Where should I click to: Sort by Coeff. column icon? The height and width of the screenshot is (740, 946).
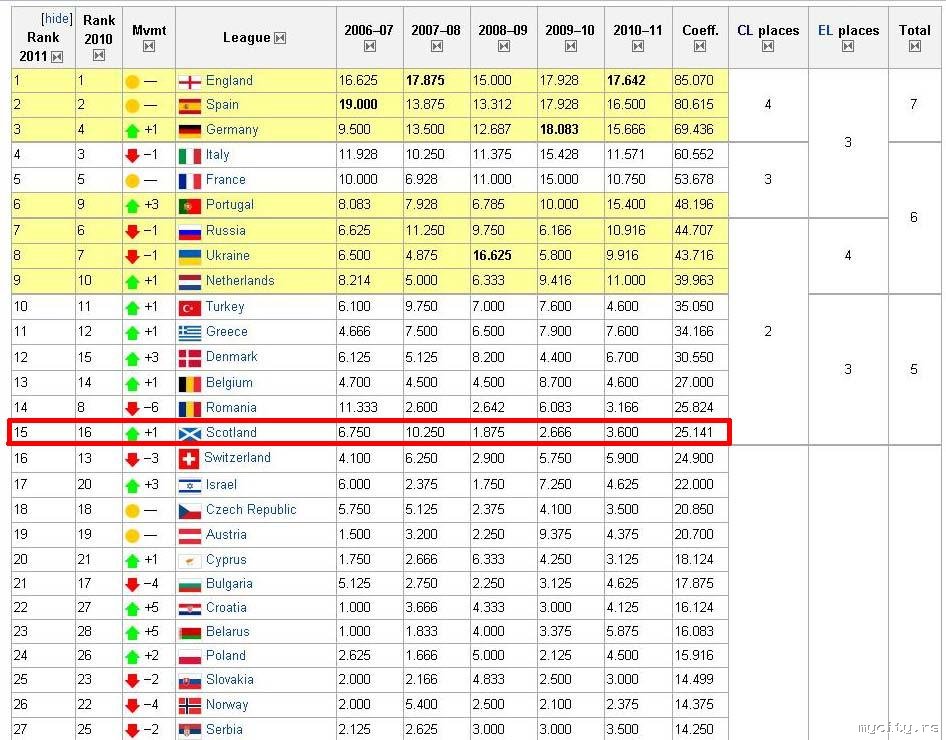click(700, 46)
